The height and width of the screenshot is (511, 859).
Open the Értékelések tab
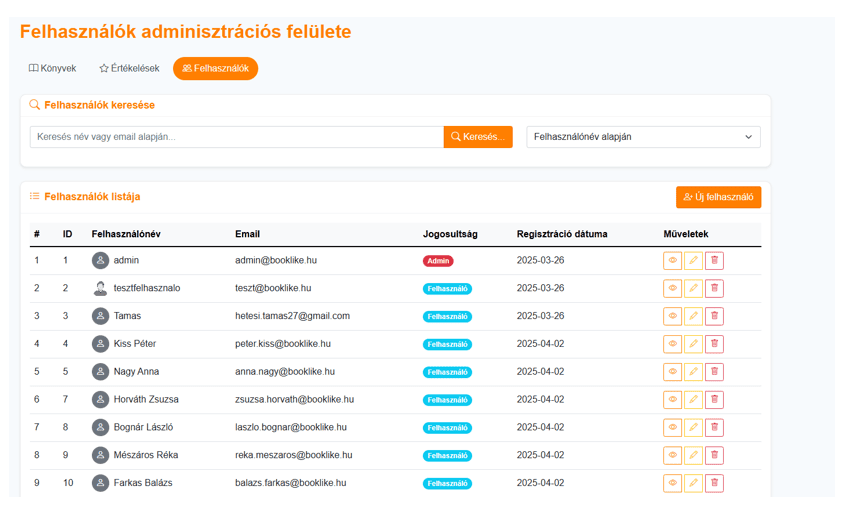coord(129,69)
